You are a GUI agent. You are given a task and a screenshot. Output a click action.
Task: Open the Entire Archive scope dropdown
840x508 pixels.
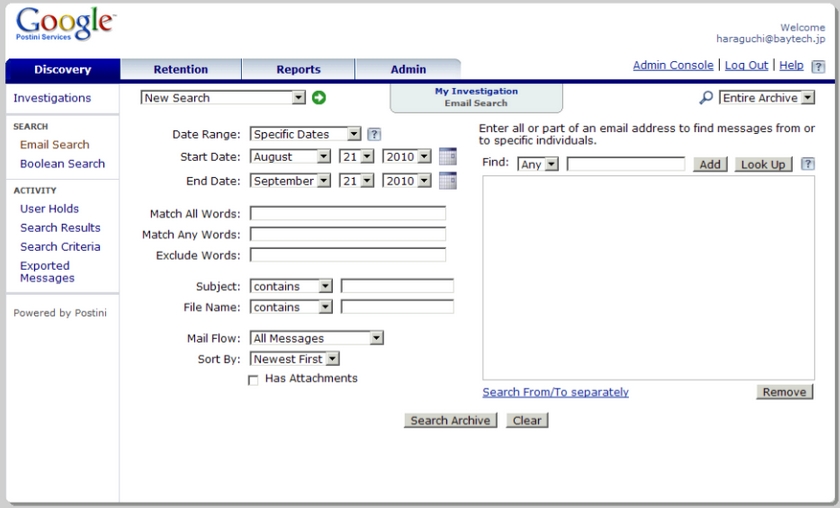767,98
